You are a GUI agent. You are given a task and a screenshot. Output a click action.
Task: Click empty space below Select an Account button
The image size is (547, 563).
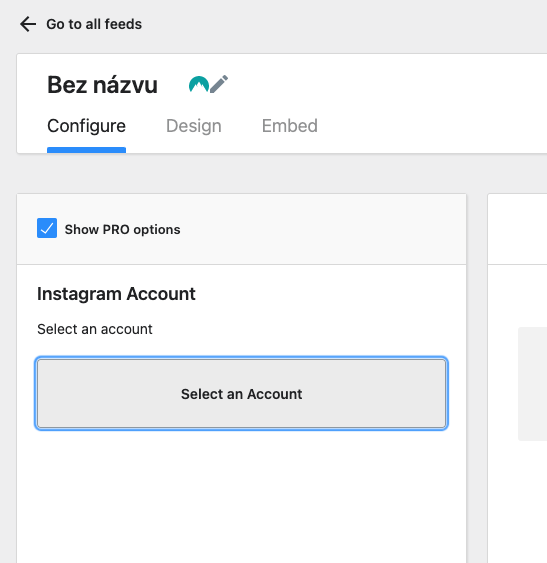[x=241, y=495]
